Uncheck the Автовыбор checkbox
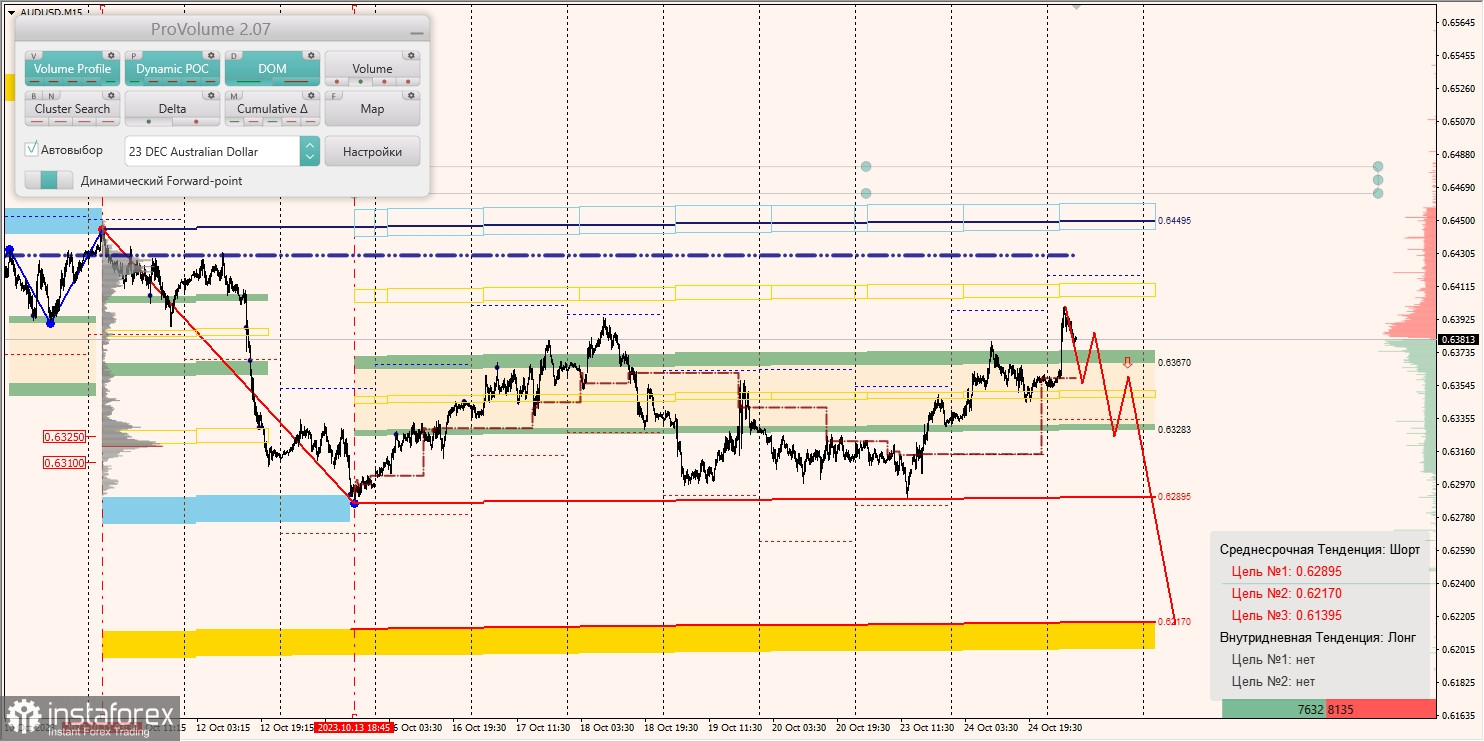Screen dimensions: 1484x741 (32, 149)
